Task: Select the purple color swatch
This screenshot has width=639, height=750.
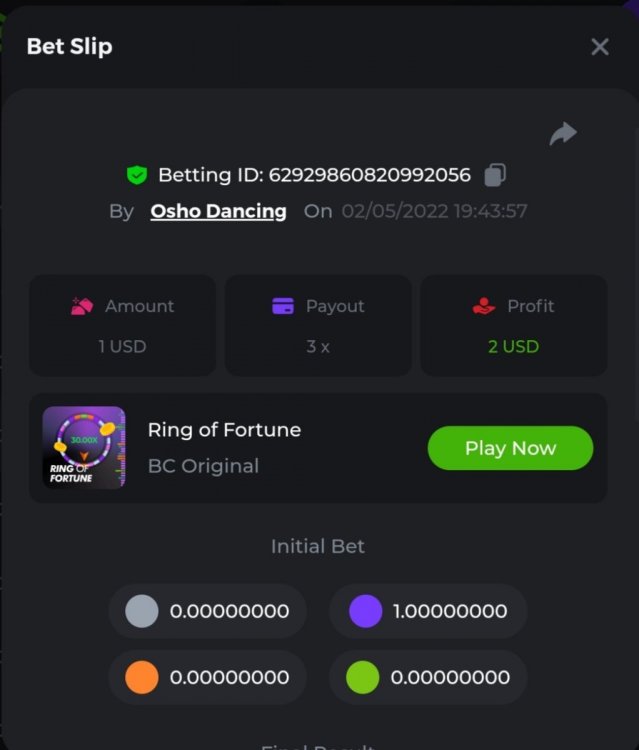Action: 365,611
